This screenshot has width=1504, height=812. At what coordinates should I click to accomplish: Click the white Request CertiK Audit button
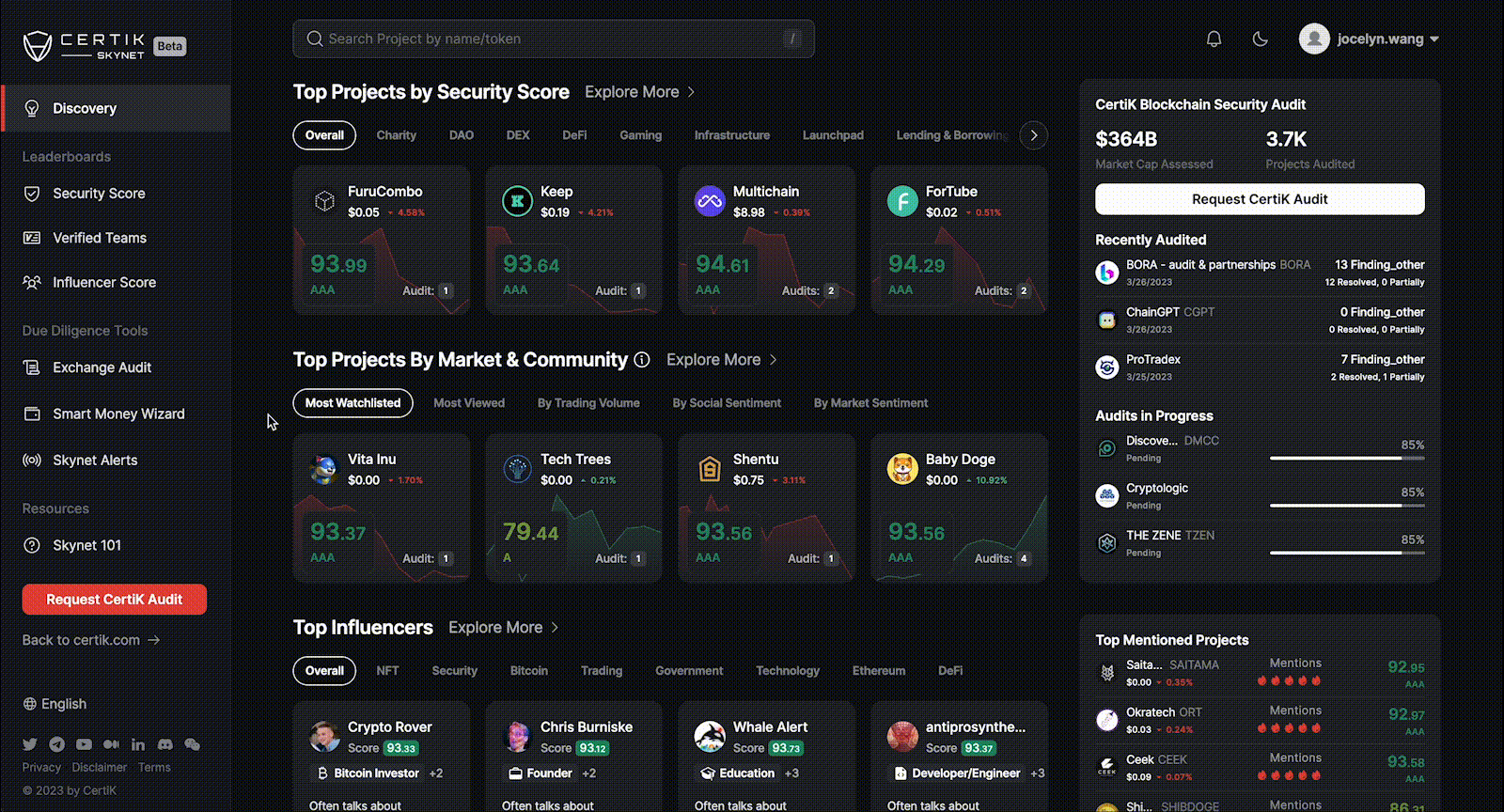1260,199
